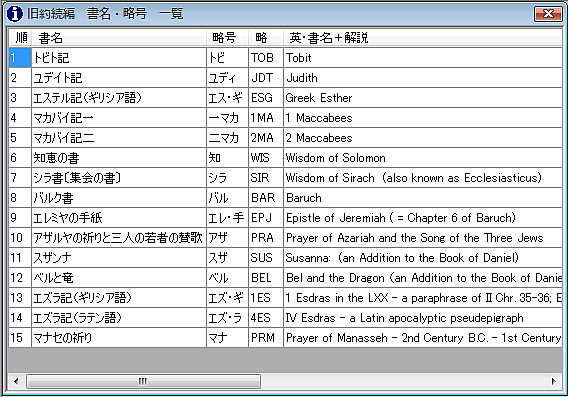The image size is (568, 397).
Task: Select the highlighted row number 1 cell
Action: point(20,58)
